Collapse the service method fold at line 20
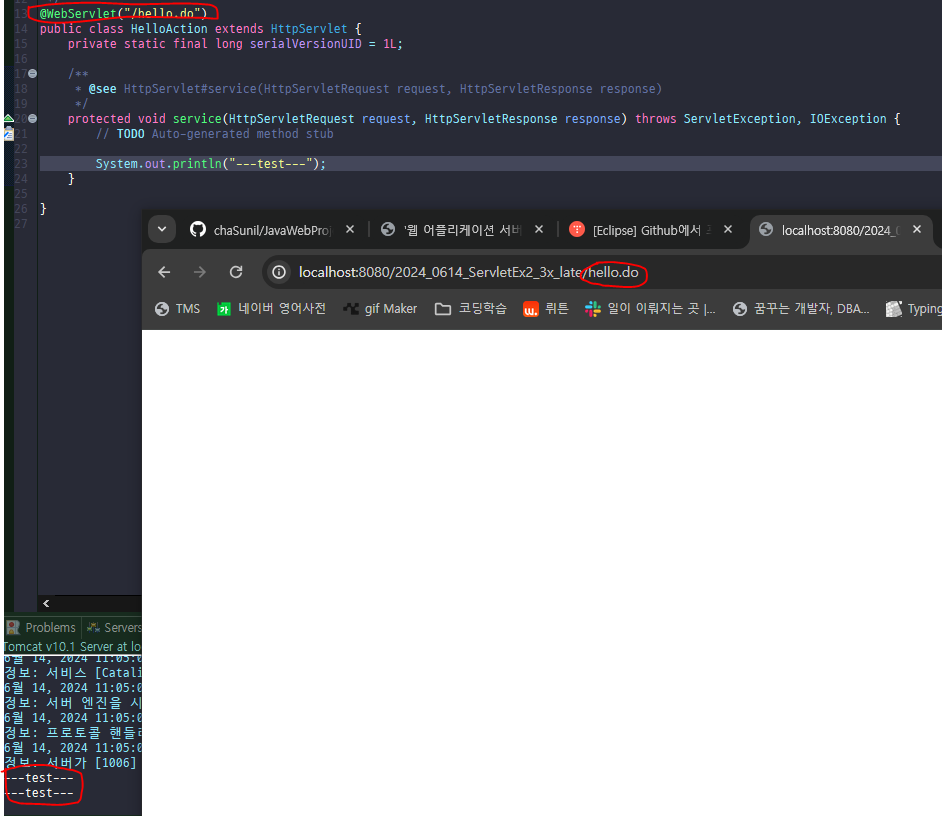942x816 pixels. coord(32,118)
